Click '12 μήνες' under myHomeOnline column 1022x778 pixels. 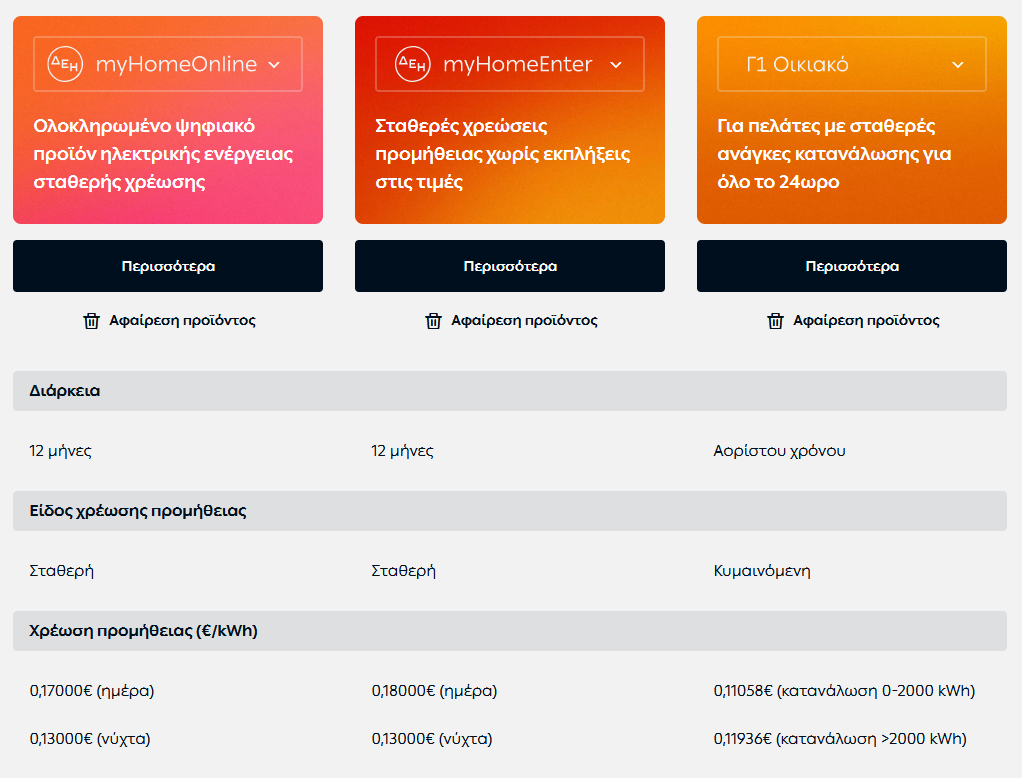coord(61,451)
